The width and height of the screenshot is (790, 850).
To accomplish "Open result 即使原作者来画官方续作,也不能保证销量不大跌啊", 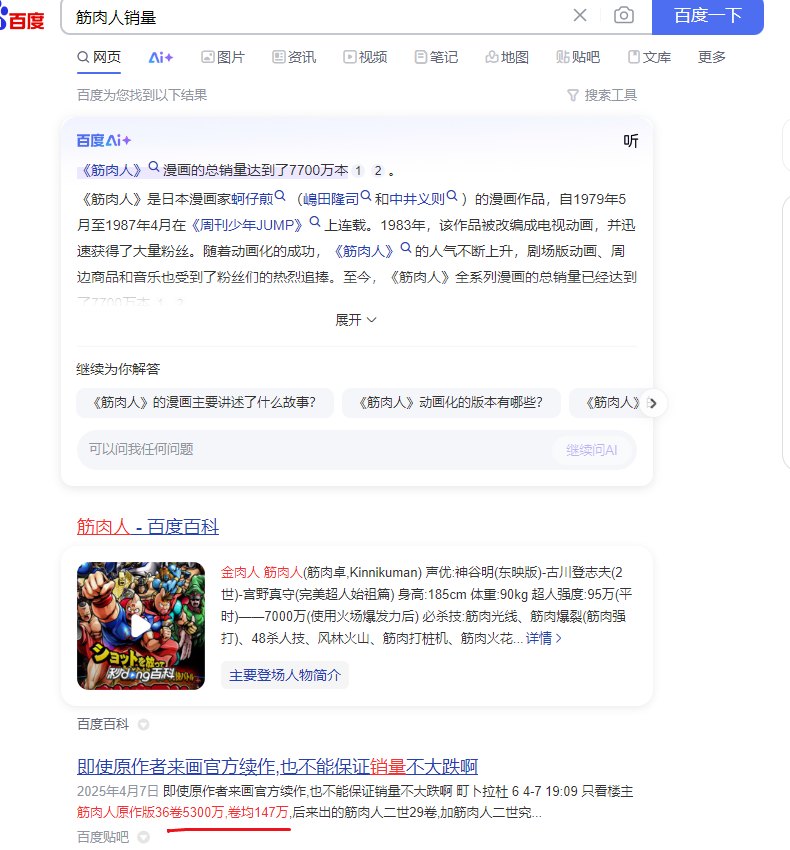I will 277,767.
